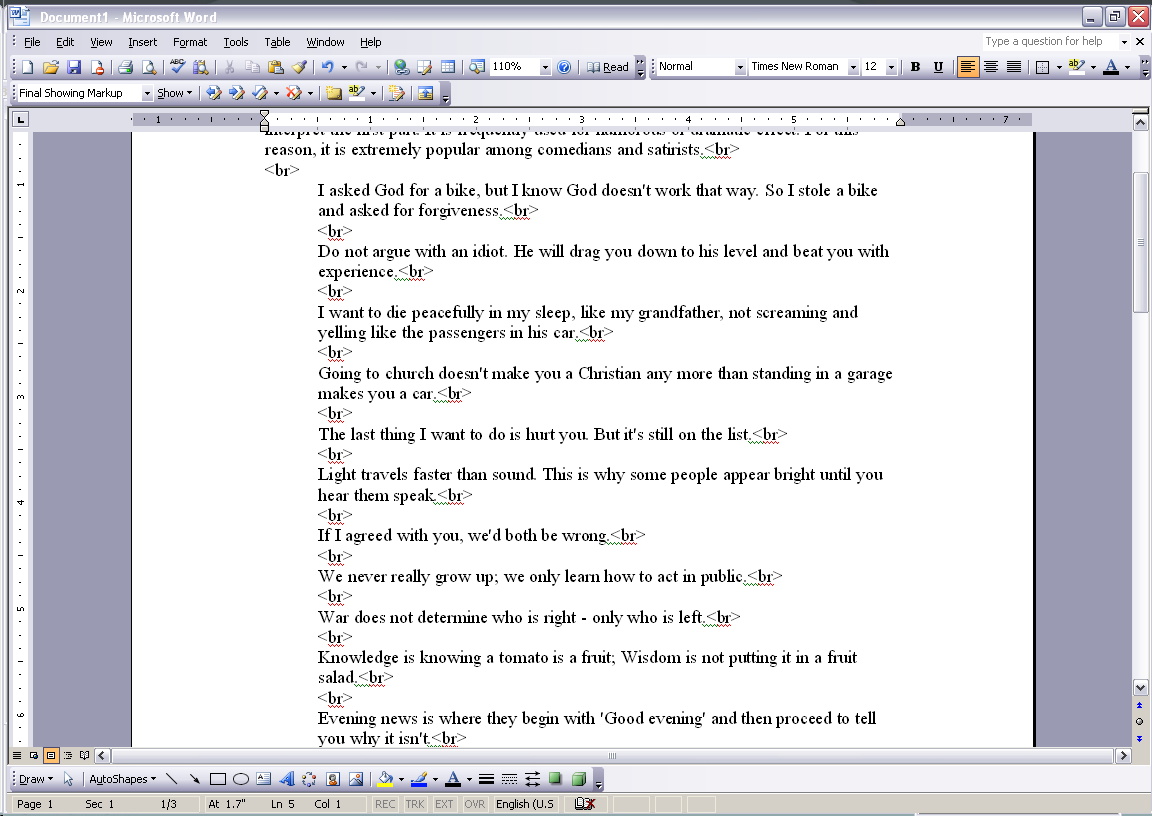Open the Draw menu dropdown

36,779
